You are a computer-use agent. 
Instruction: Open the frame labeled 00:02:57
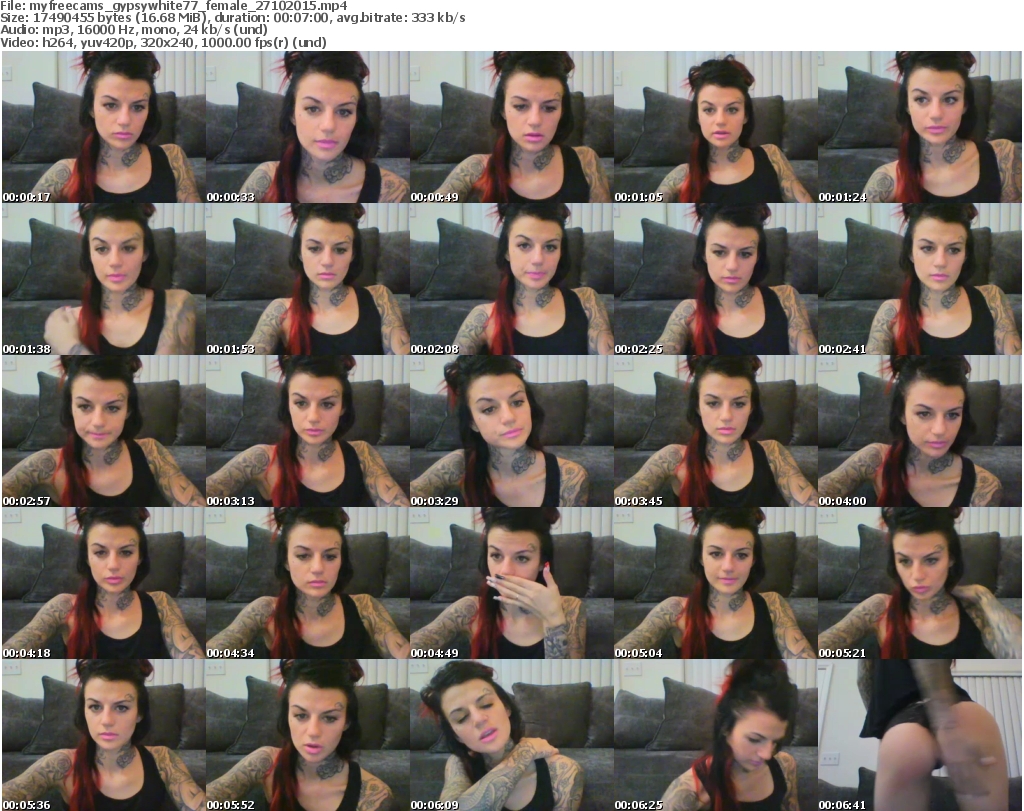coord(104,431)
